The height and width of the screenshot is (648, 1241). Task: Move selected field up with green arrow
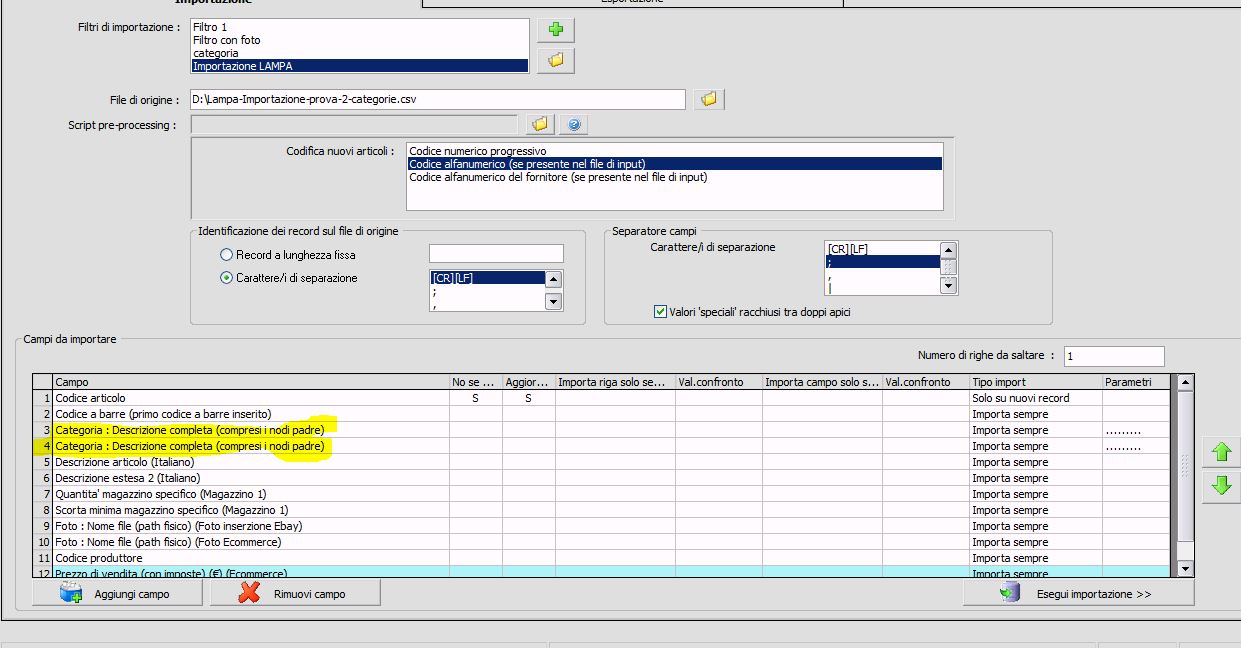point(1221,452)
